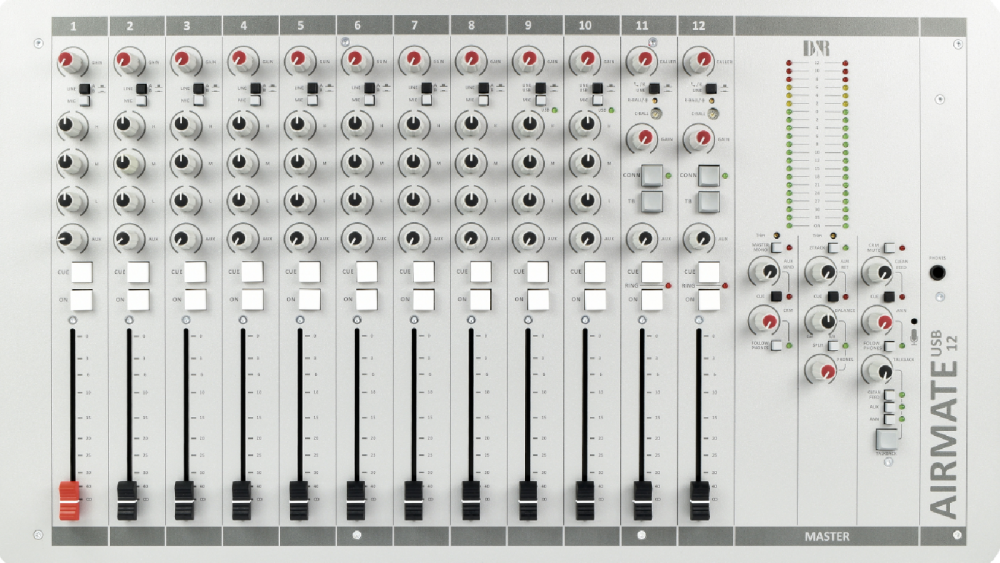Toggle the CRM MUTE button
The height and width of the screenshot is (563, 1000).
(889, 247)
